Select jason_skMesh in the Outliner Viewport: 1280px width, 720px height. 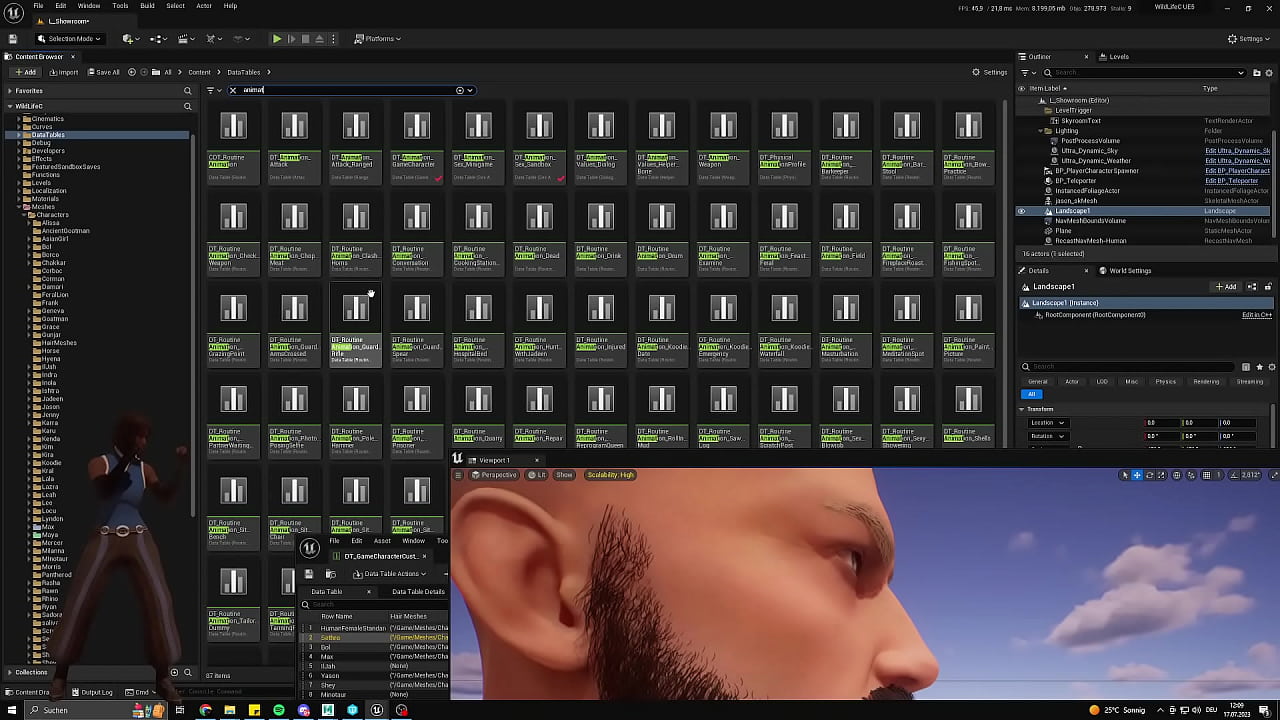(1076, 201)
